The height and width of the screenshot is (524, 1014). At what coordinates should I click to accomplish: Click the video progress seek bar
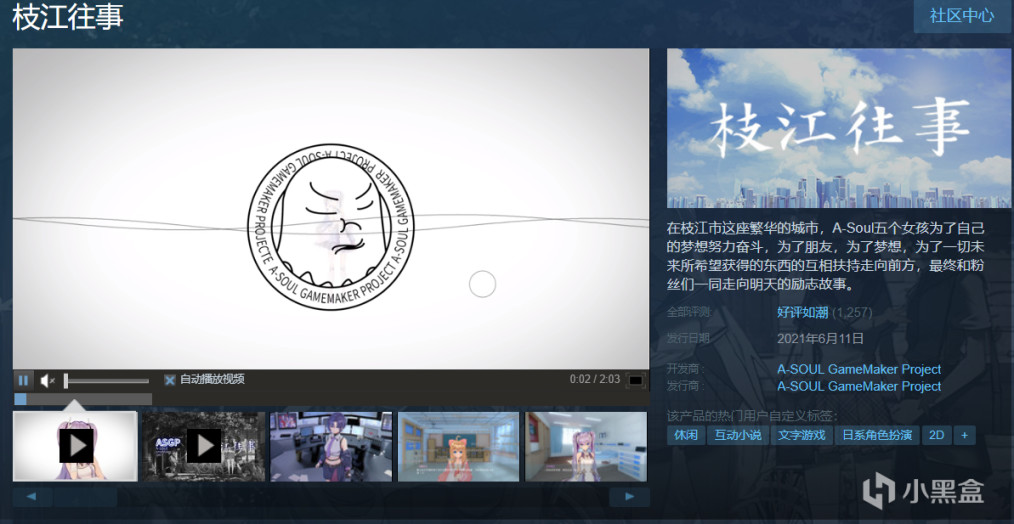(331, 399)
